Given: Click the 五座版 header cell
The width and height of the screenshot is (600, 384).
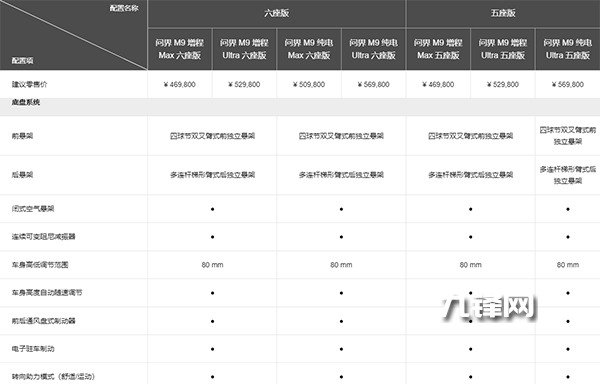Looking at the screenshot, I should point(503,13).
